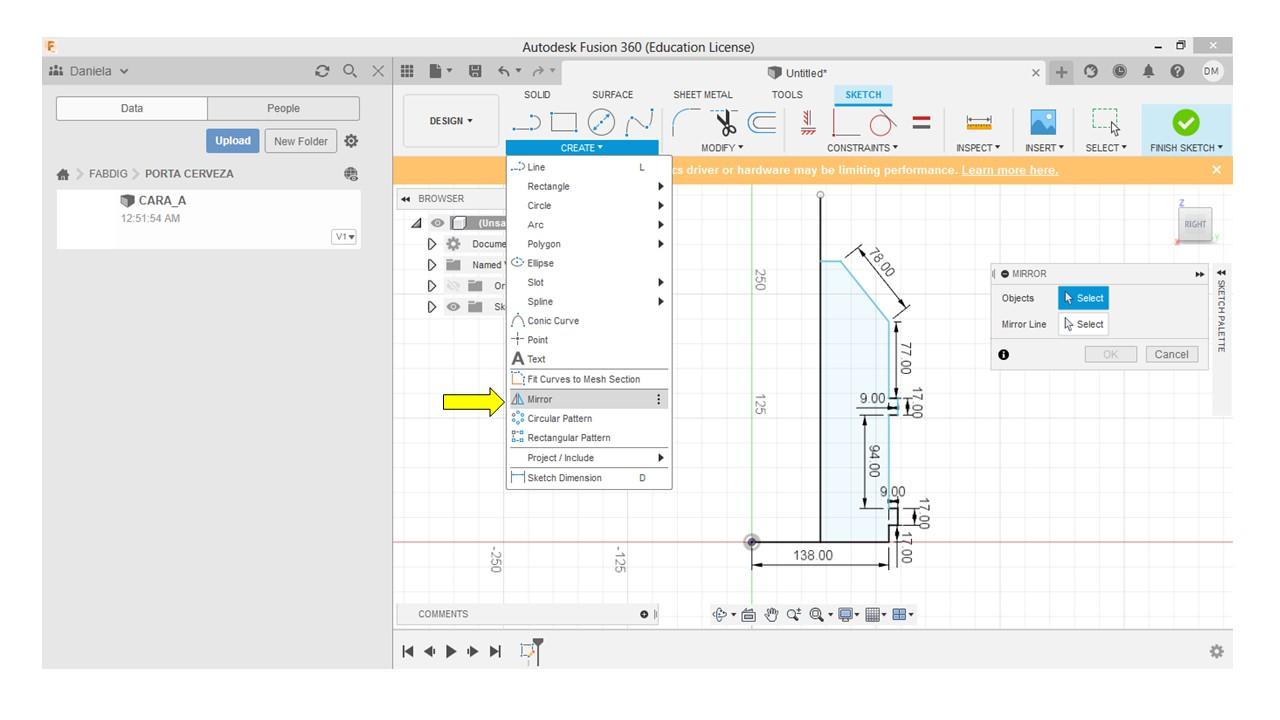Open the notifications bell

(1148, 71)
